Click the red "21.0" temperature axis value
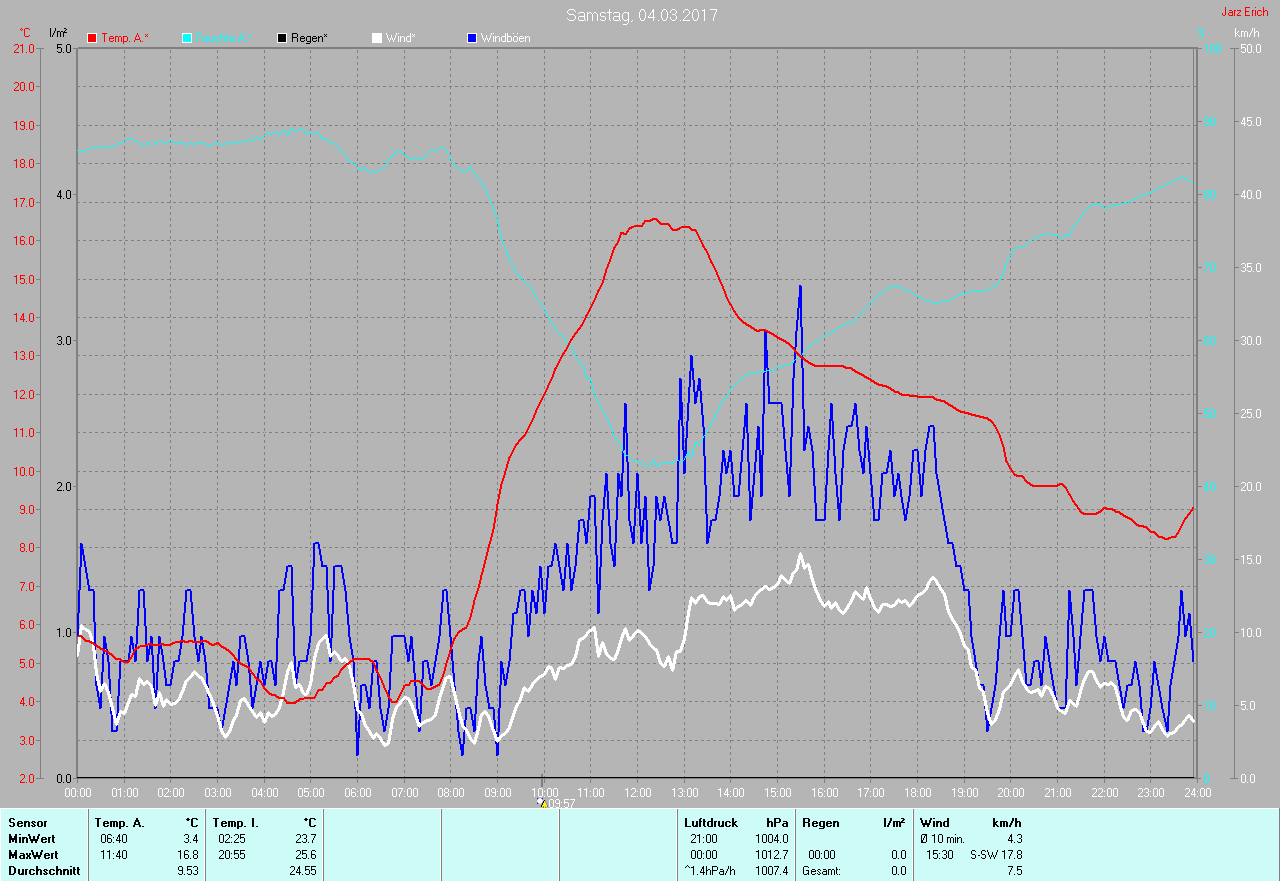This screenshot has height=881, width=1280. pos(23,48)
